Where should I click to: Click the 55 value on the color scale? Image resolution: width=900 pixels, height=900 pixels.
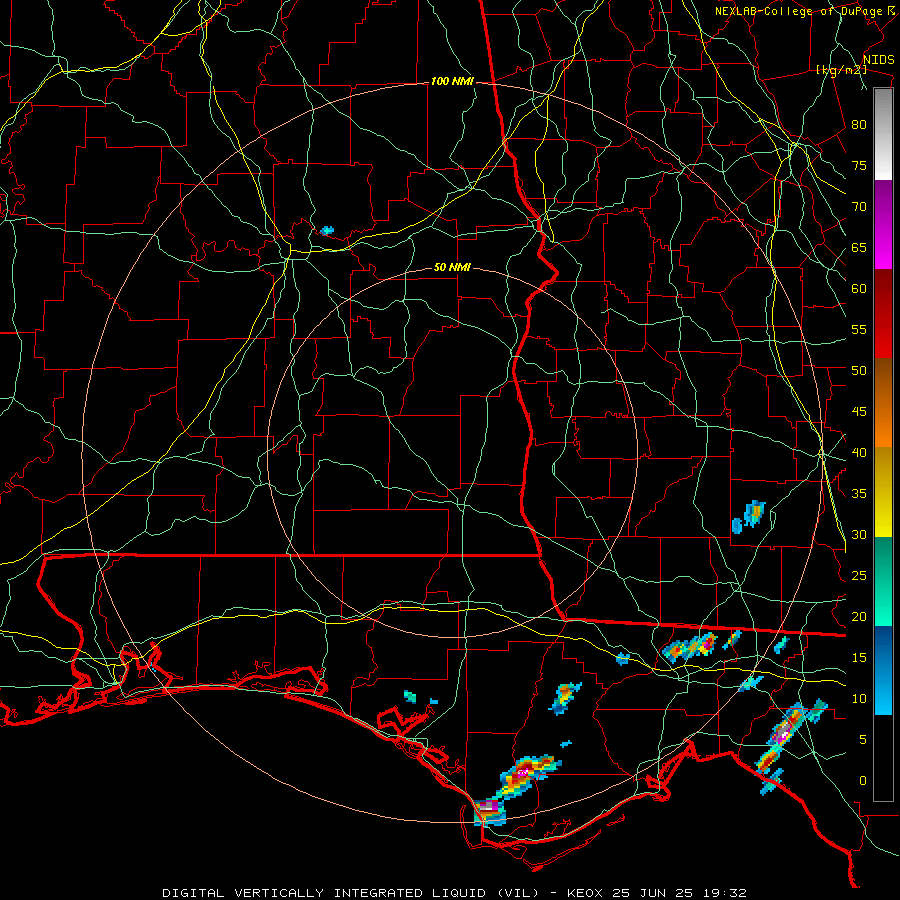coord(859,329)
